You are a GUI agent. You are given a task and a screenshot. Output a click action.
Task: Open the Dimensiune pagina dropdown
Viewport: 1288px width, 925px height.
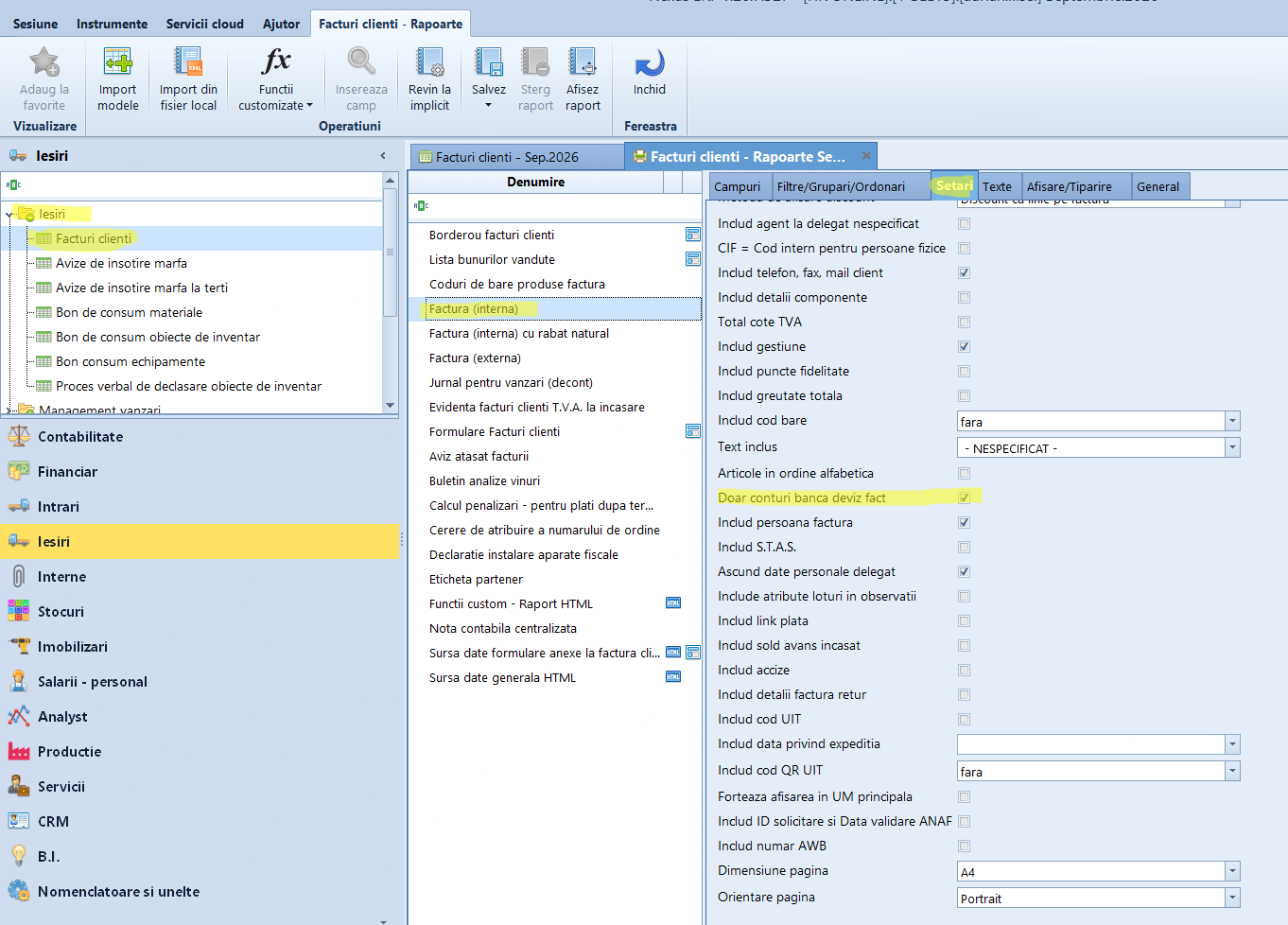tap(1232, 872)
